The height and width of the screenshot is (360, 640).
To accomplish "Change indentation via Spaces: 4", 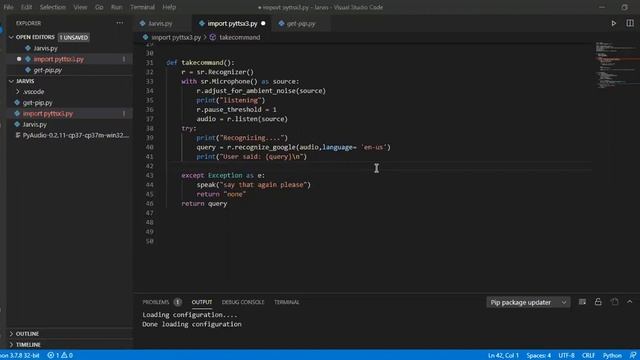I will (538, 356).
